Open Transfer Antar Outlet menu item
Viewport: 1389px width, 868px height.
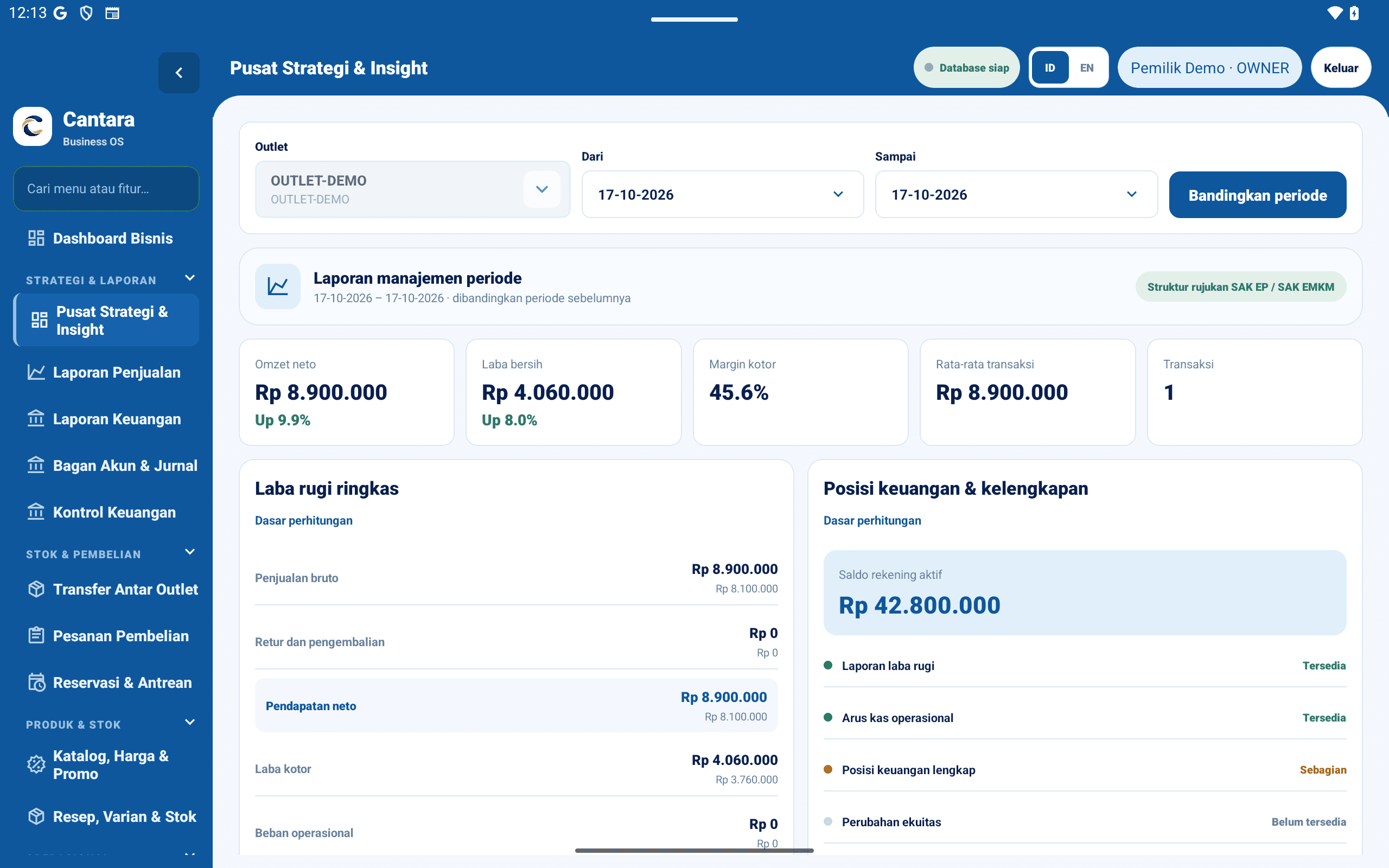click(106, 590)
